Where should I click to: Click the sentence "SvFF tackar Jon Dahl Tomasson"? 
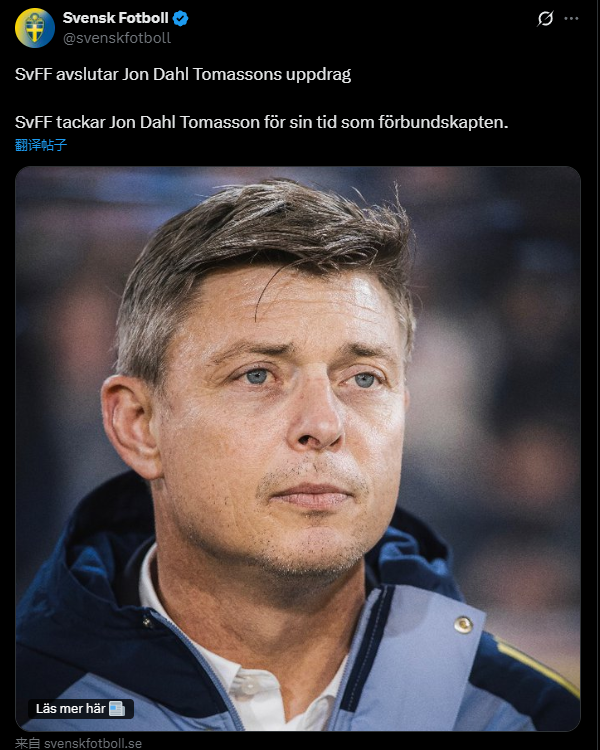(137, 122)
